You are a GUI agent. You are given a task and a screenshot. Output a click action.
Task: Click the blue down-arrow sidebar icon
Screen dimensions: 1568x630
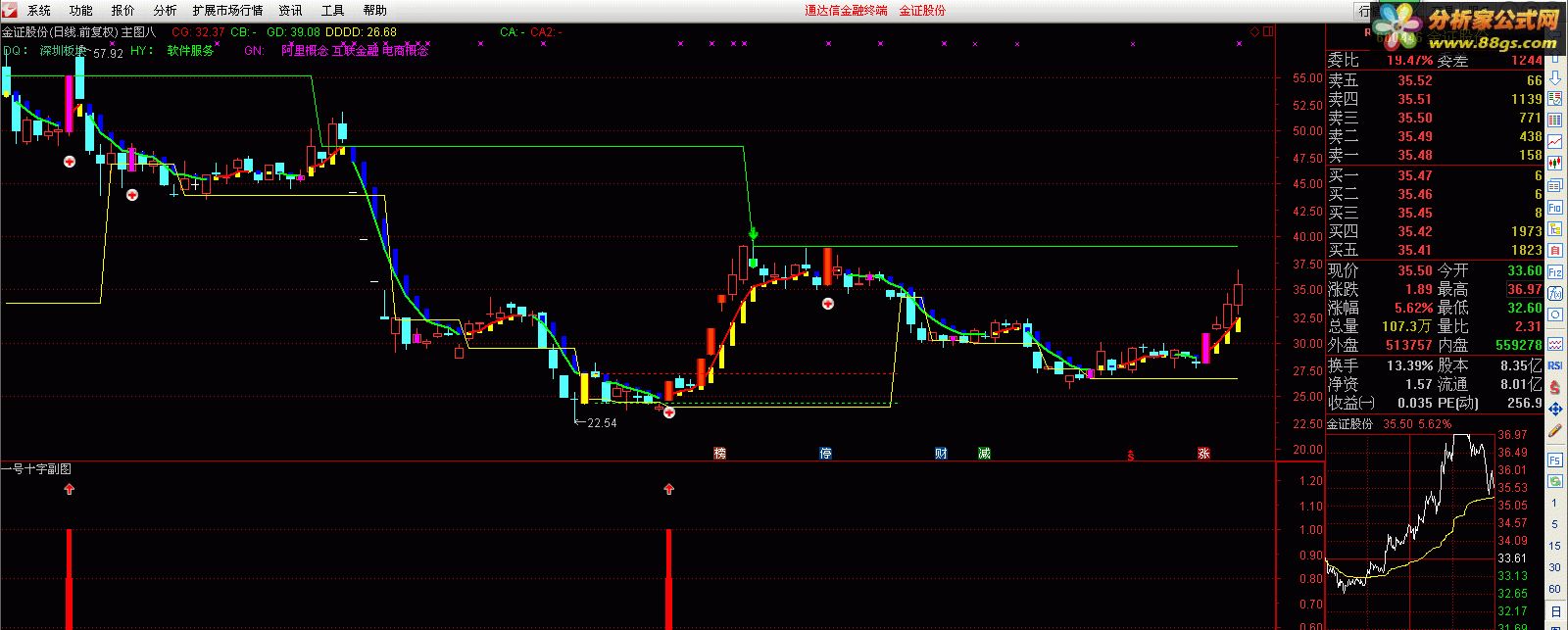click(x=1554, y=78)
